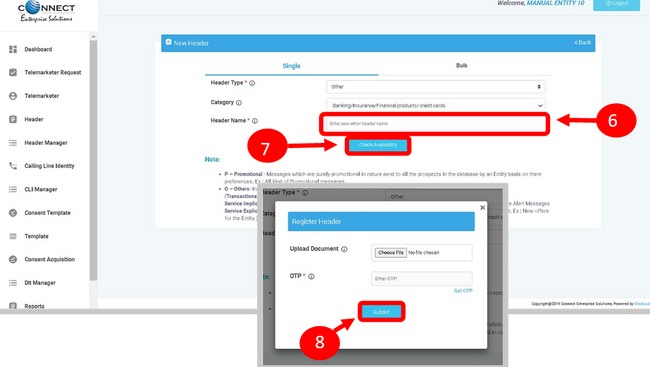650x367 pixels.
Task: Switch to the Single tab
Action: click(291, 66)
